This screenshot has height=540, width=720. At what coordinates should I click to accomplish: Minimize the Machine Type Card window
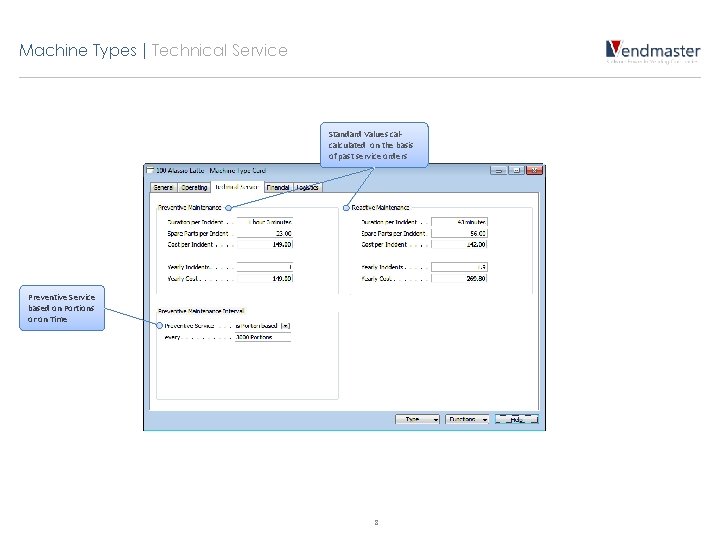coord(498,170)
